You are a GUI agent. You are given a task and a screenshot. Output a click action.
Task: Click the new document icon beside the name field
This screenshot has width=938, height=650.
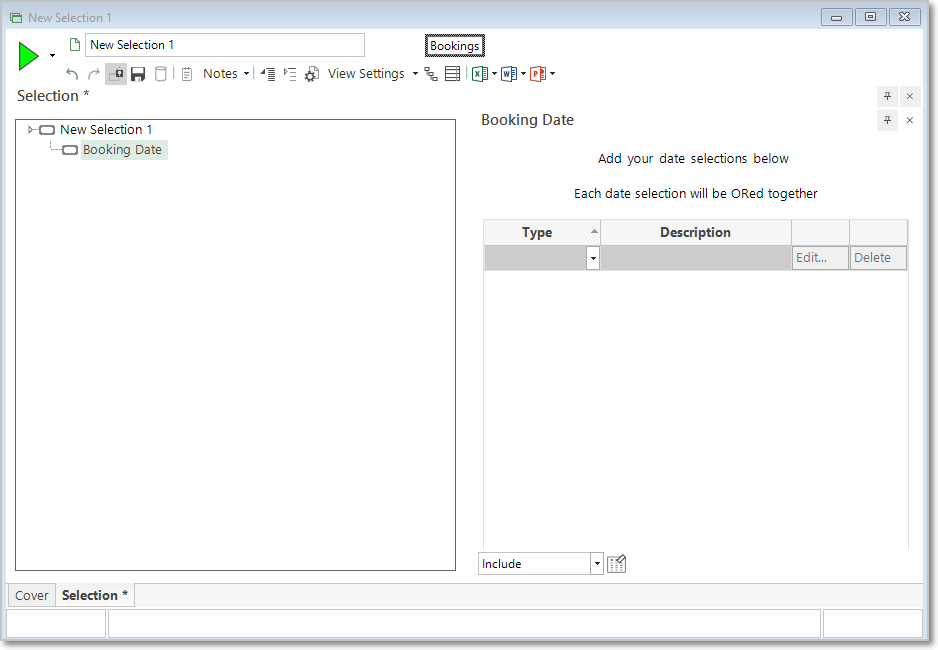(75, 45)
